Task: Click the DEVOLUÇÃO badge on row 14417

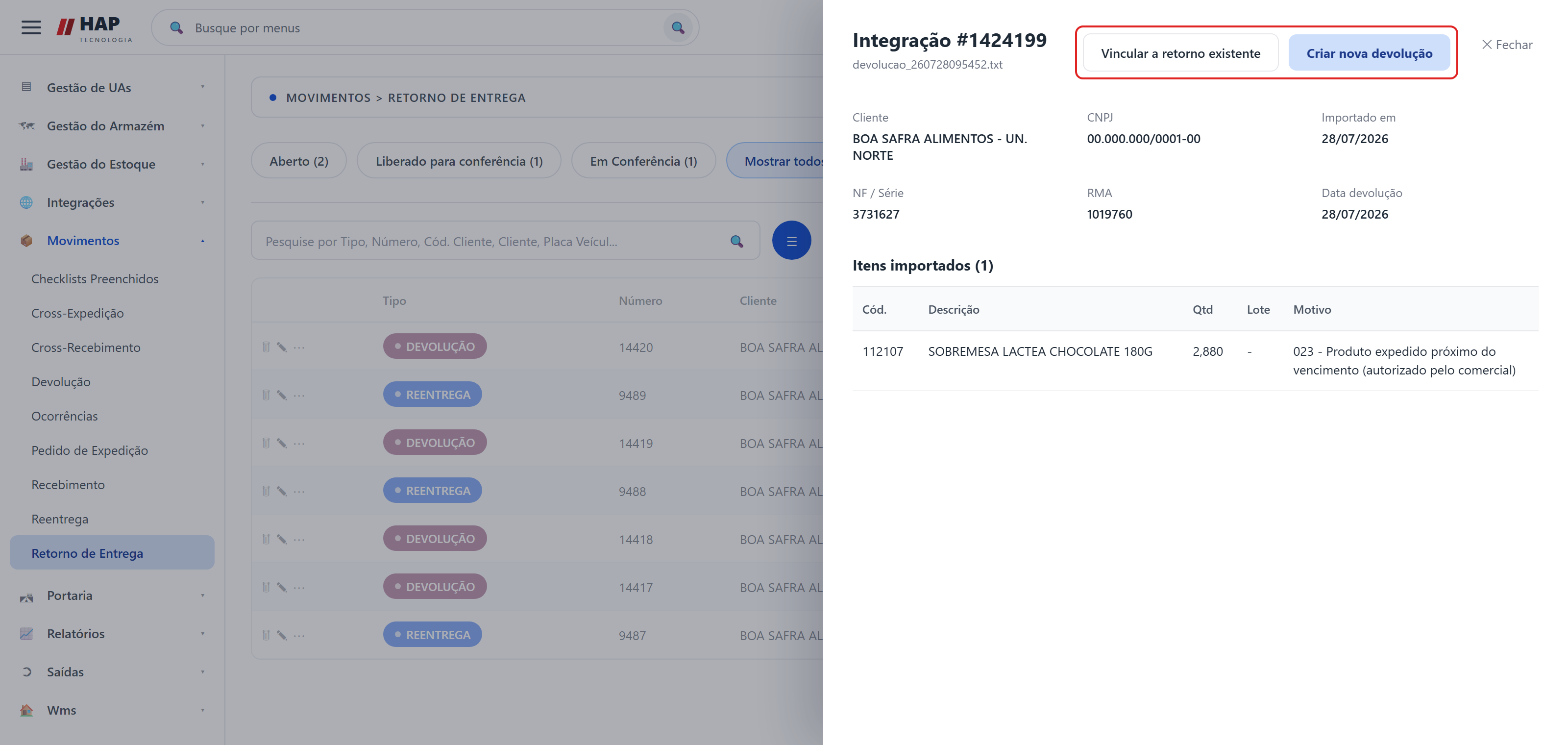Action: point(435,587)
